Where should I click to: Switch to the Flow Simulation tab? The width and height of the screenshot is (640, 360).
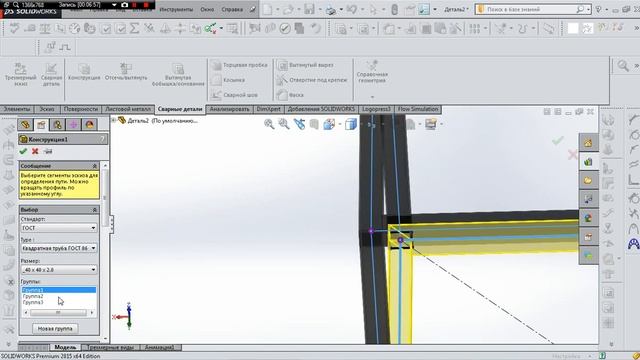[418, 109]
